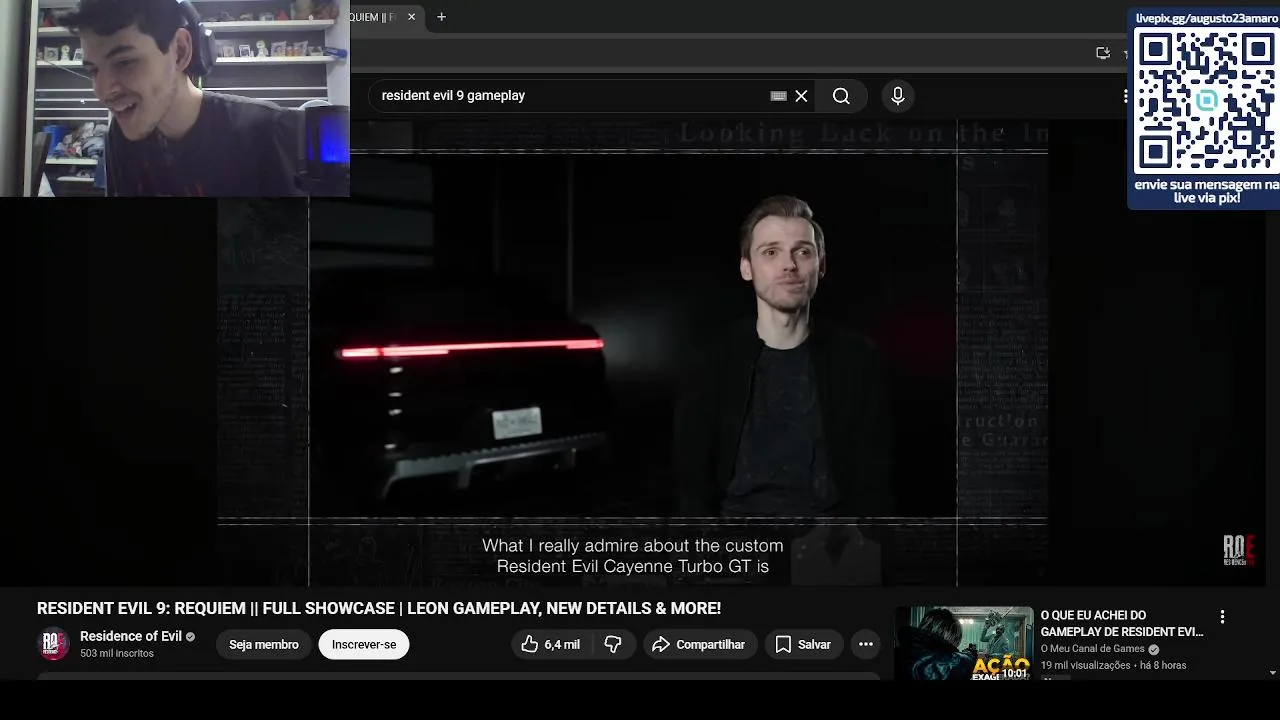The height and width of the screenshot is (720, 1280).
Task: Open the video titled O QUE EU ACHEI DO GAMEPLAY
Action: (x=1122, y=624)
